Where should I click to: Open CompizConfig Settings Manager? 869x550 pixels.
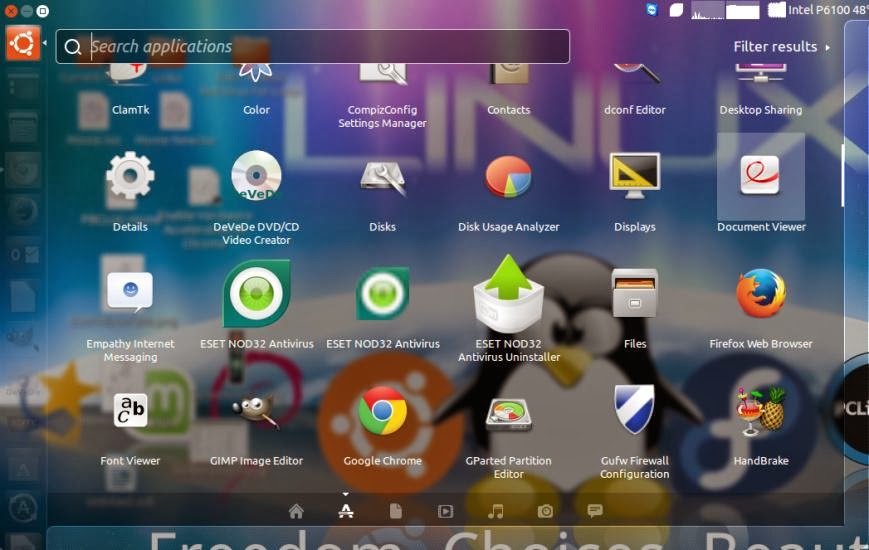coord(382,95)
